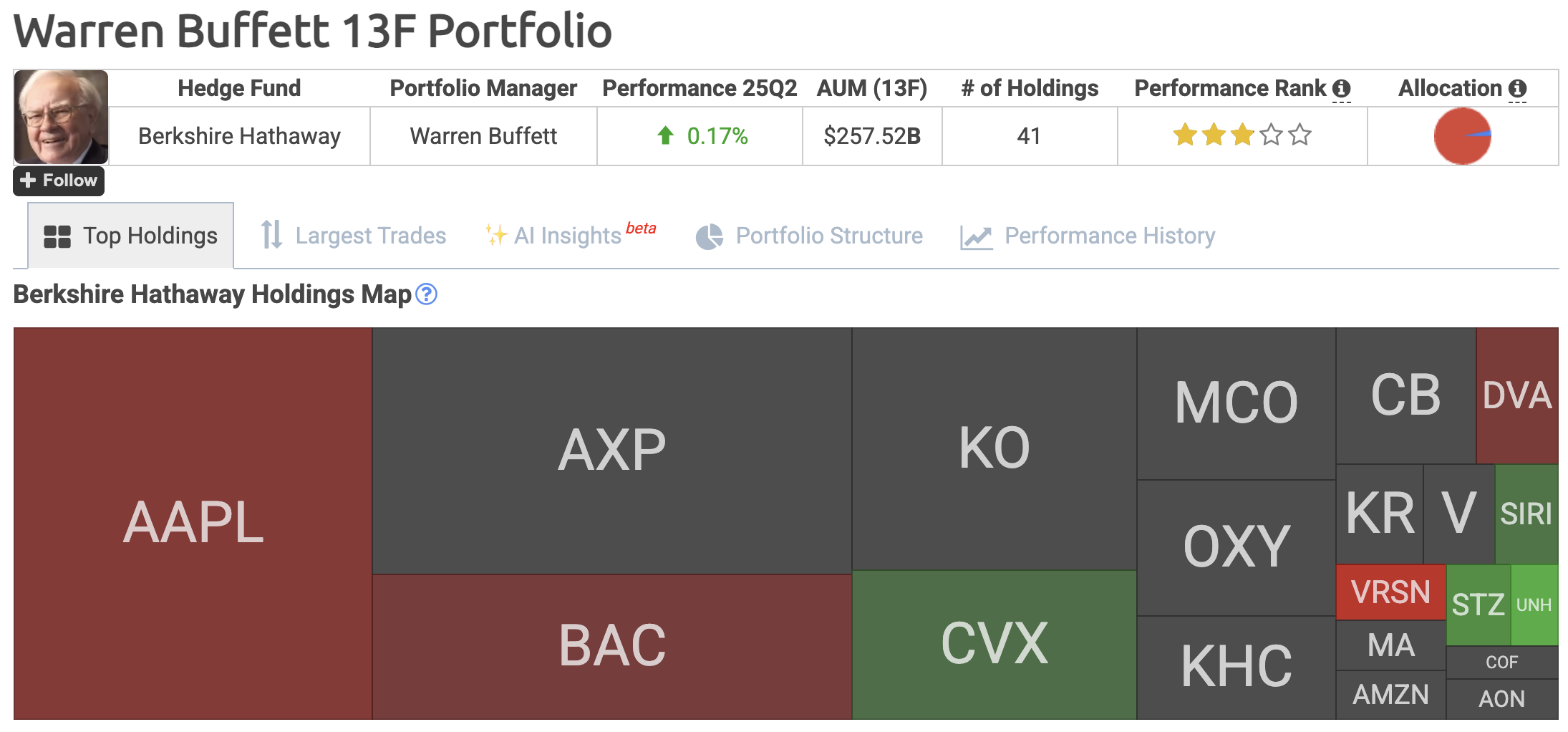This screenshot has width=1568, height=732.
Task: Click the allocation pie chart icon
Action: [x=1462, y=136]
